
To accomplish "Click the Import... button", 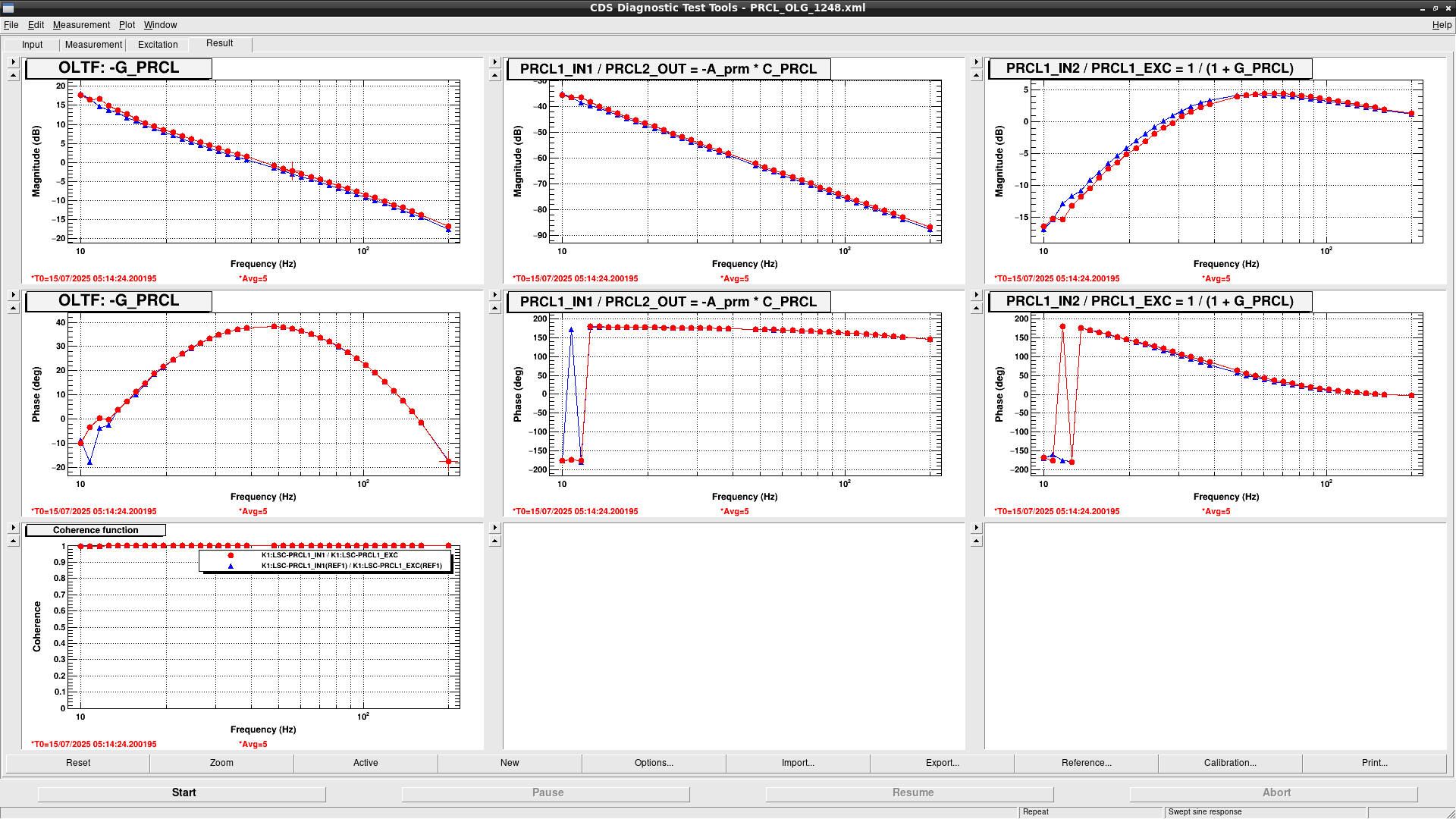I will pyautogui.click(x=798, y=763).
